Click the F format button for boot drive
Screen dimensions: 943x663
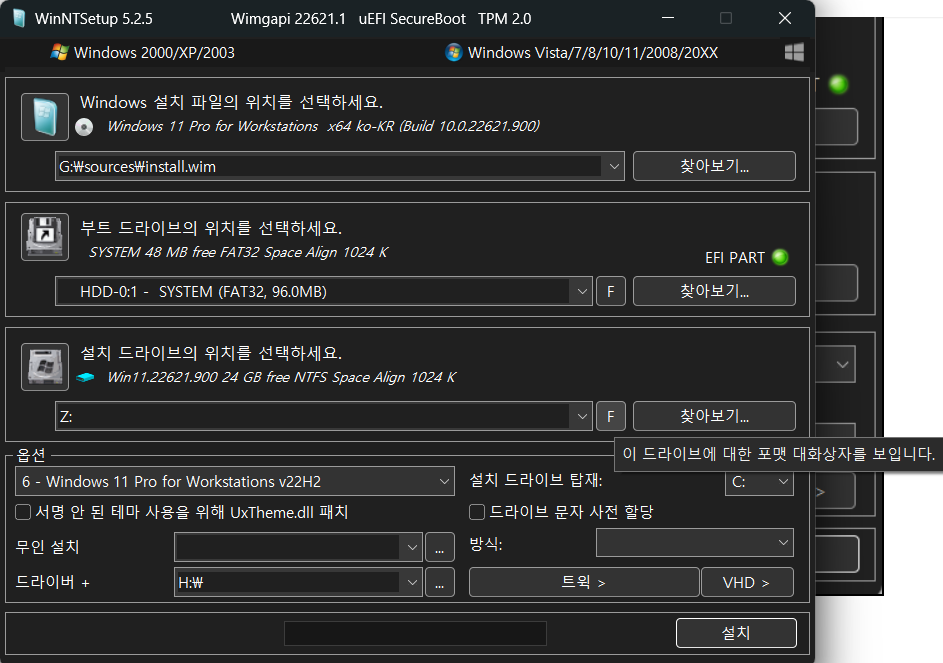coord(610,292)
